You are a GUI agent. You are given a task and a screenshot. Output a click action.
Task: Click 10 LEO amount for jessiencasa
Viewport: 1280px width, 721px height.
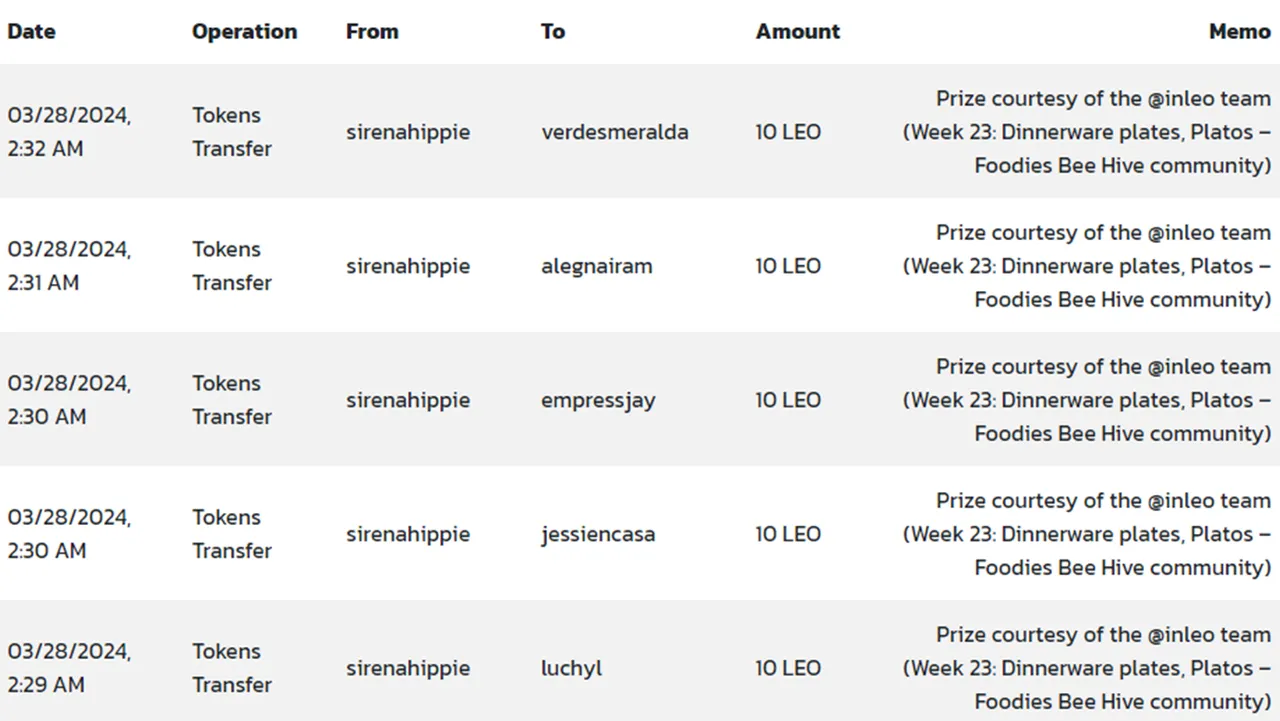788,534
